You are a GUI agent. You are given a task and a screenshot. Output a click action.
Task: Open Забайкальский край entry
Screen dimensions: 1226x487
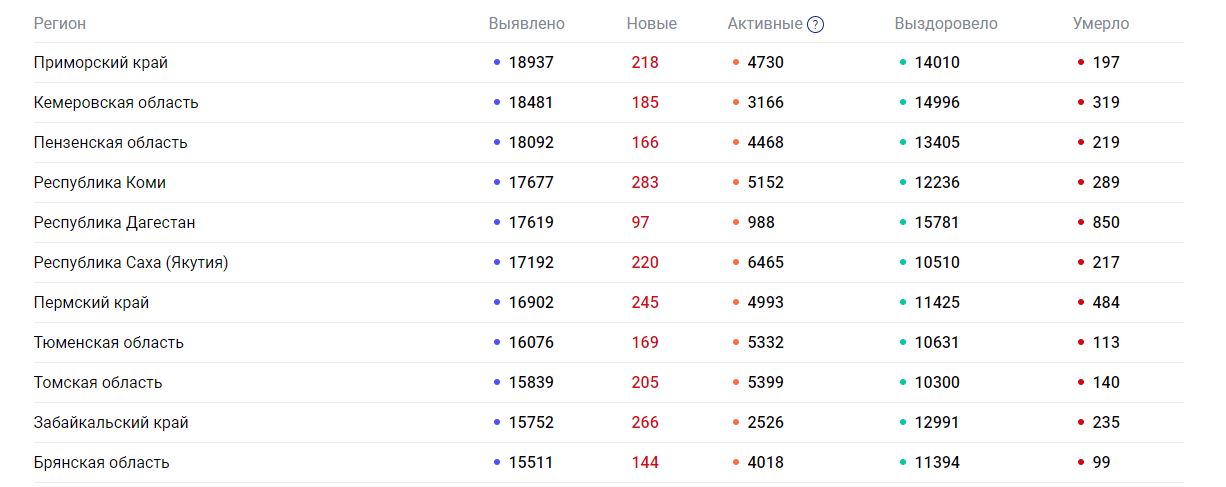tap(111, 423)
